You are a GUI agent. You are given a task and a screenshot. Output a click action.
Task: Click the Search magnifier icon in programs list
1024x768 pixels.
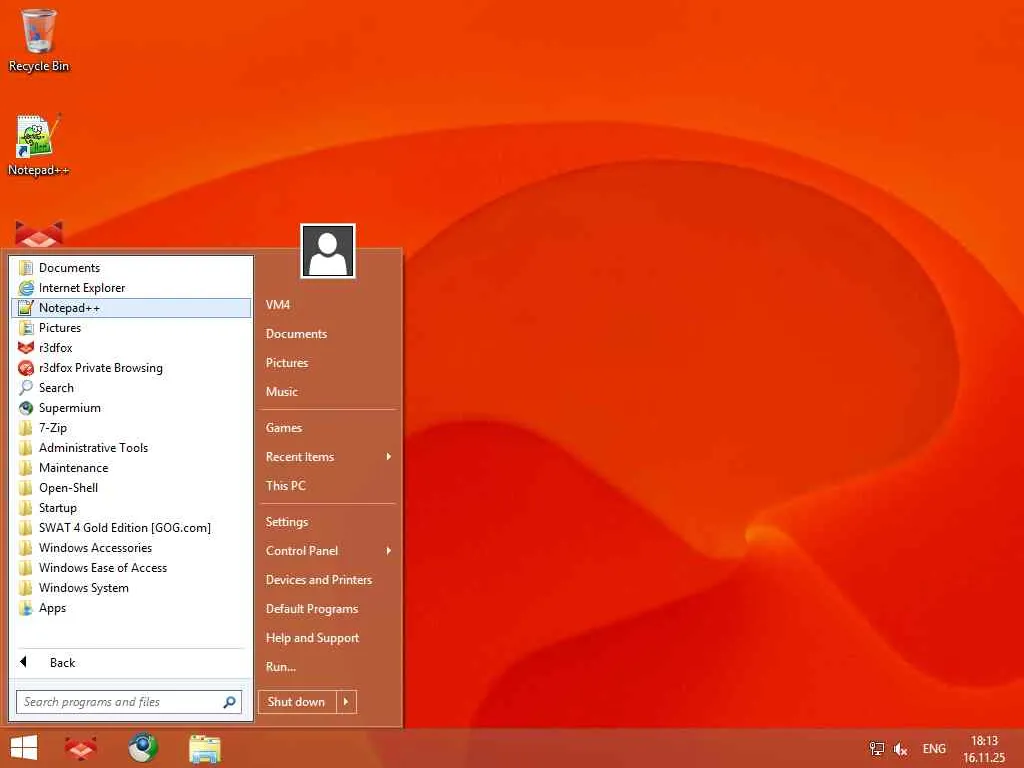click(26, 388)
